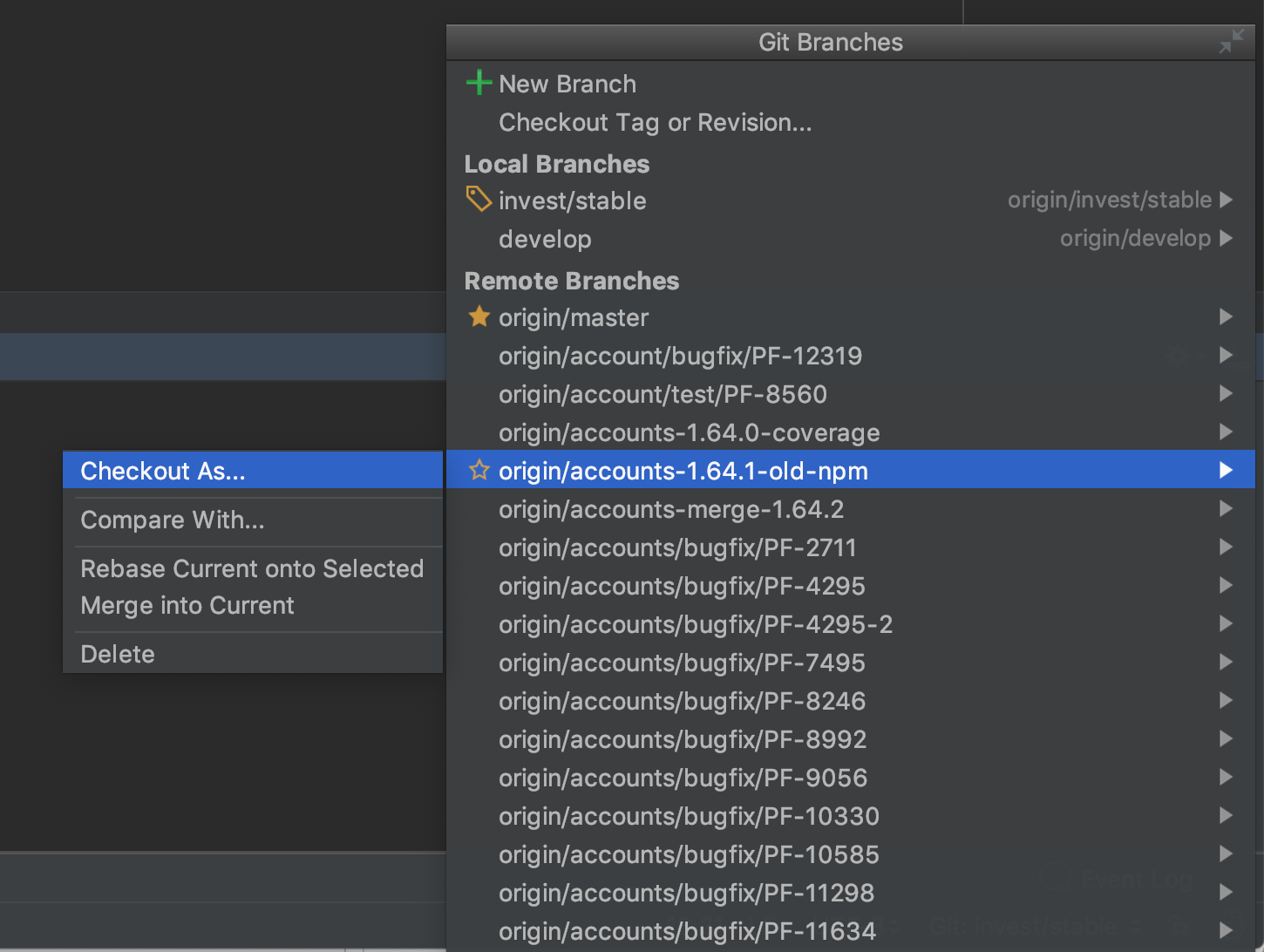
Task: Select Rebase Current onto Selected
Action: (x=252, y=568)
